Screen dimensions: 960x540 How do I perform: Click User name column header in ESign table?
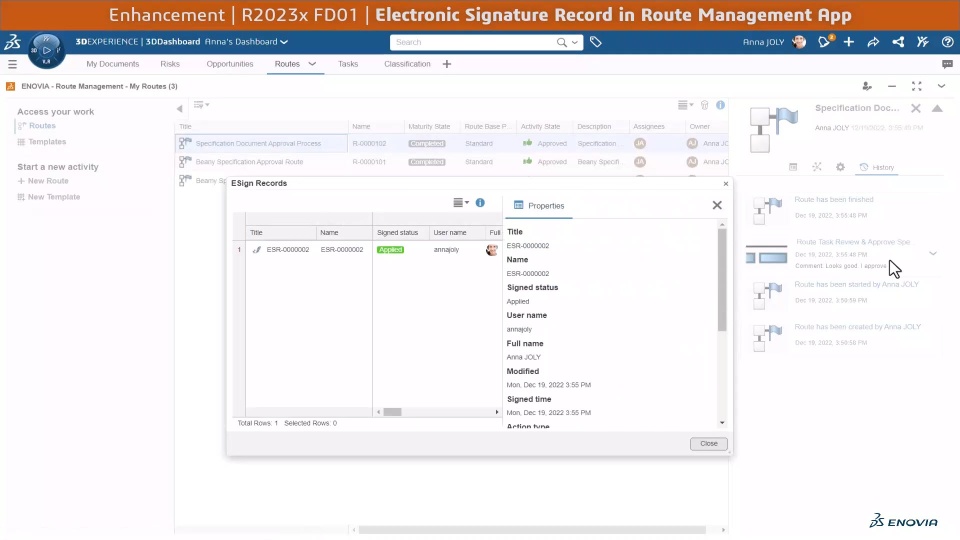(x=449, y=233)
